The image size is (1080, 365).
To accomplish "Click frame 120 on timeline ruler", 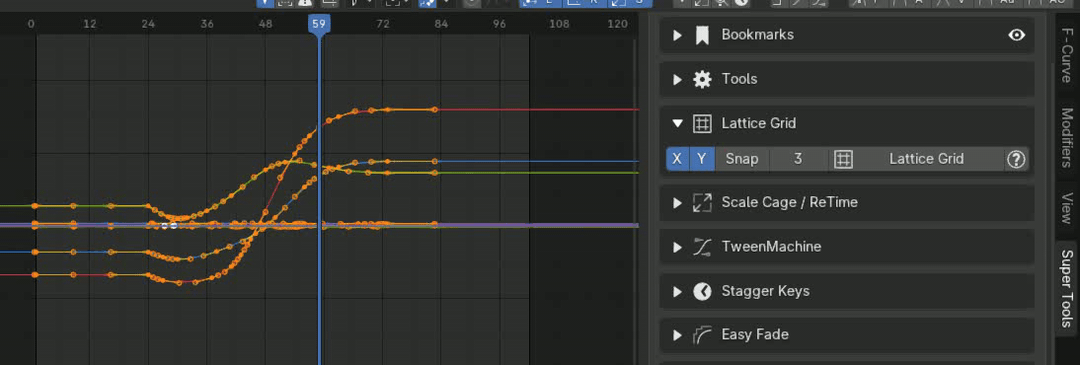I will [617, 24].
